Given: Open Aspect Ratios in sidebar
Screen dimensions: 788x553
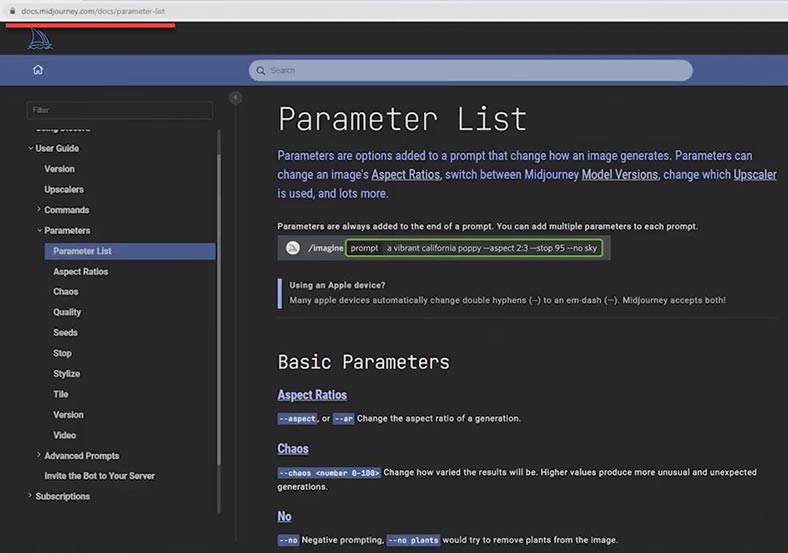Looking at the screenshot, I should click(x=80, y=271).
